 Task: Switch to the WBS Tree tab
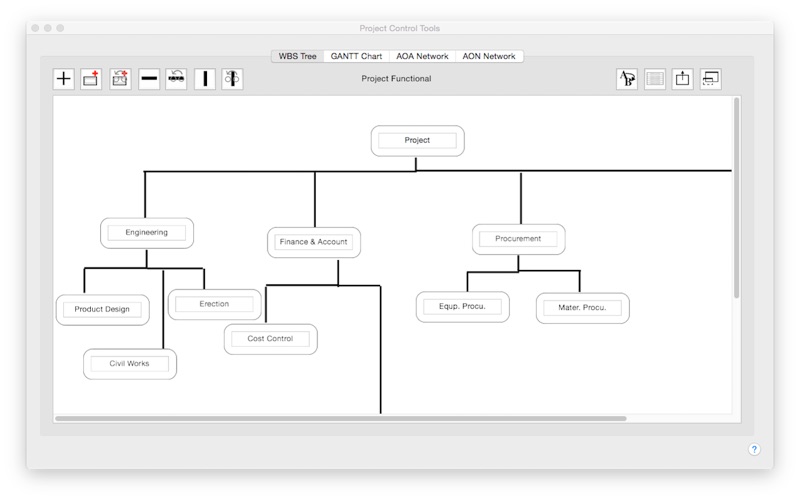click(297, 56)
